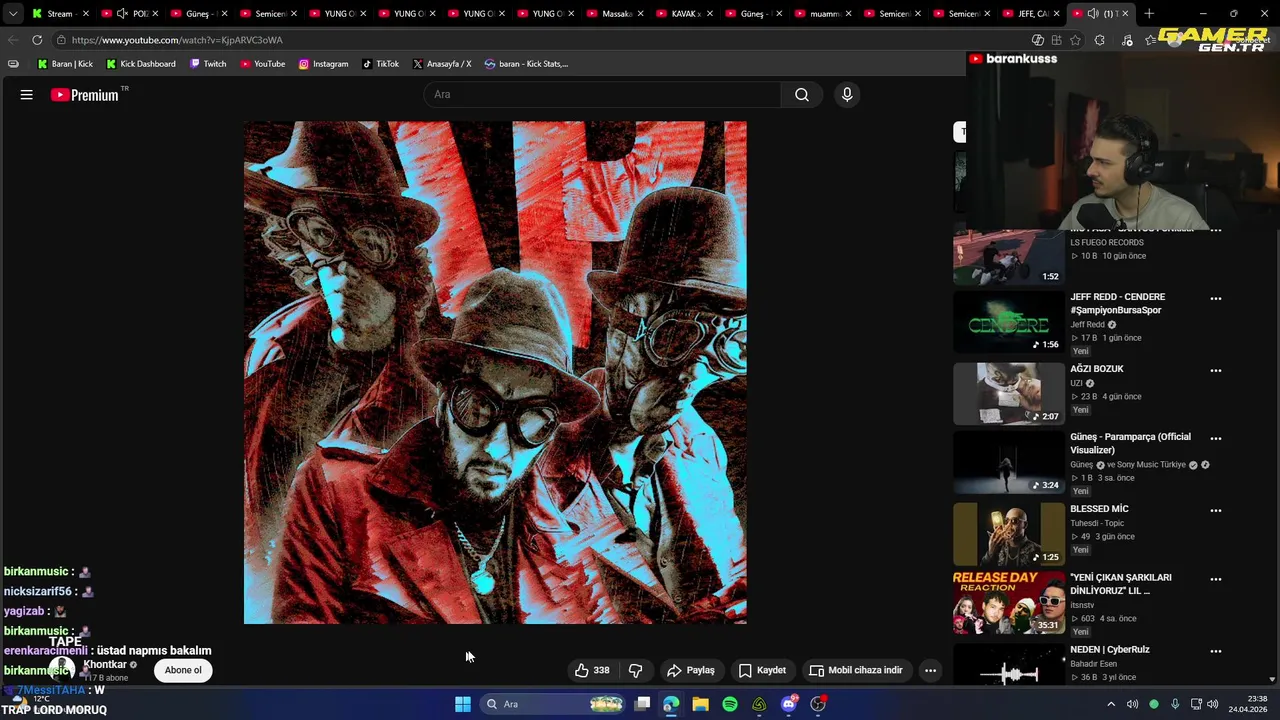The height and width of the screenshot is (720, 1280).
Task: Open the Instagram bookmark
Action: point(323,64)
